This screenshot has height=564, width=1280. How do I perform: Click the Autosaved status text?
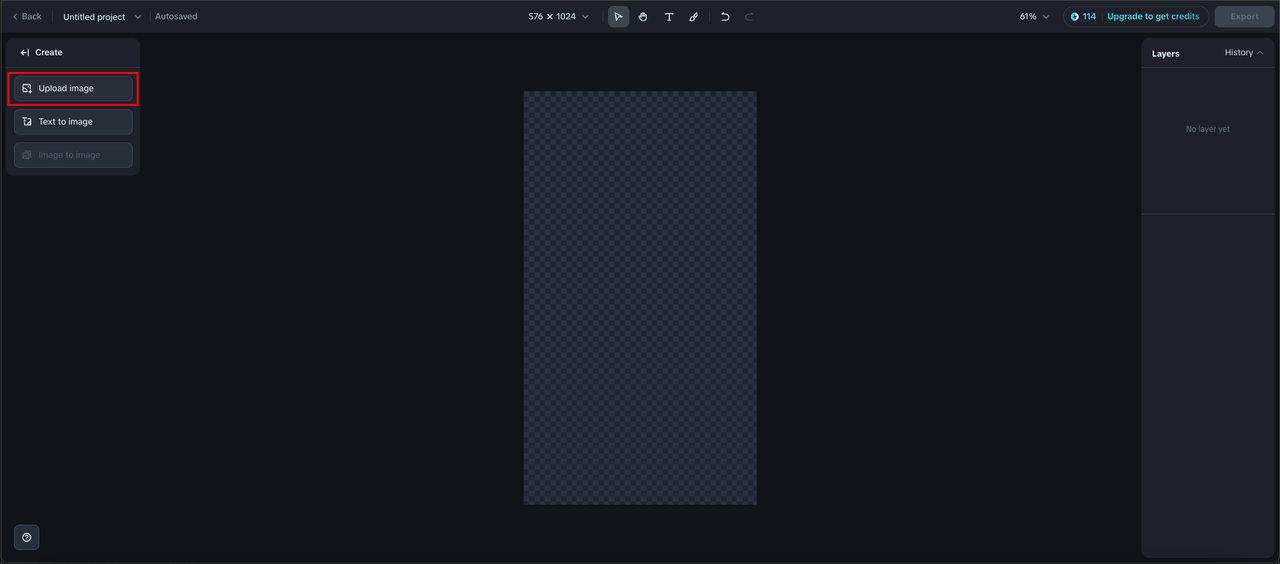tap(176, 17)
